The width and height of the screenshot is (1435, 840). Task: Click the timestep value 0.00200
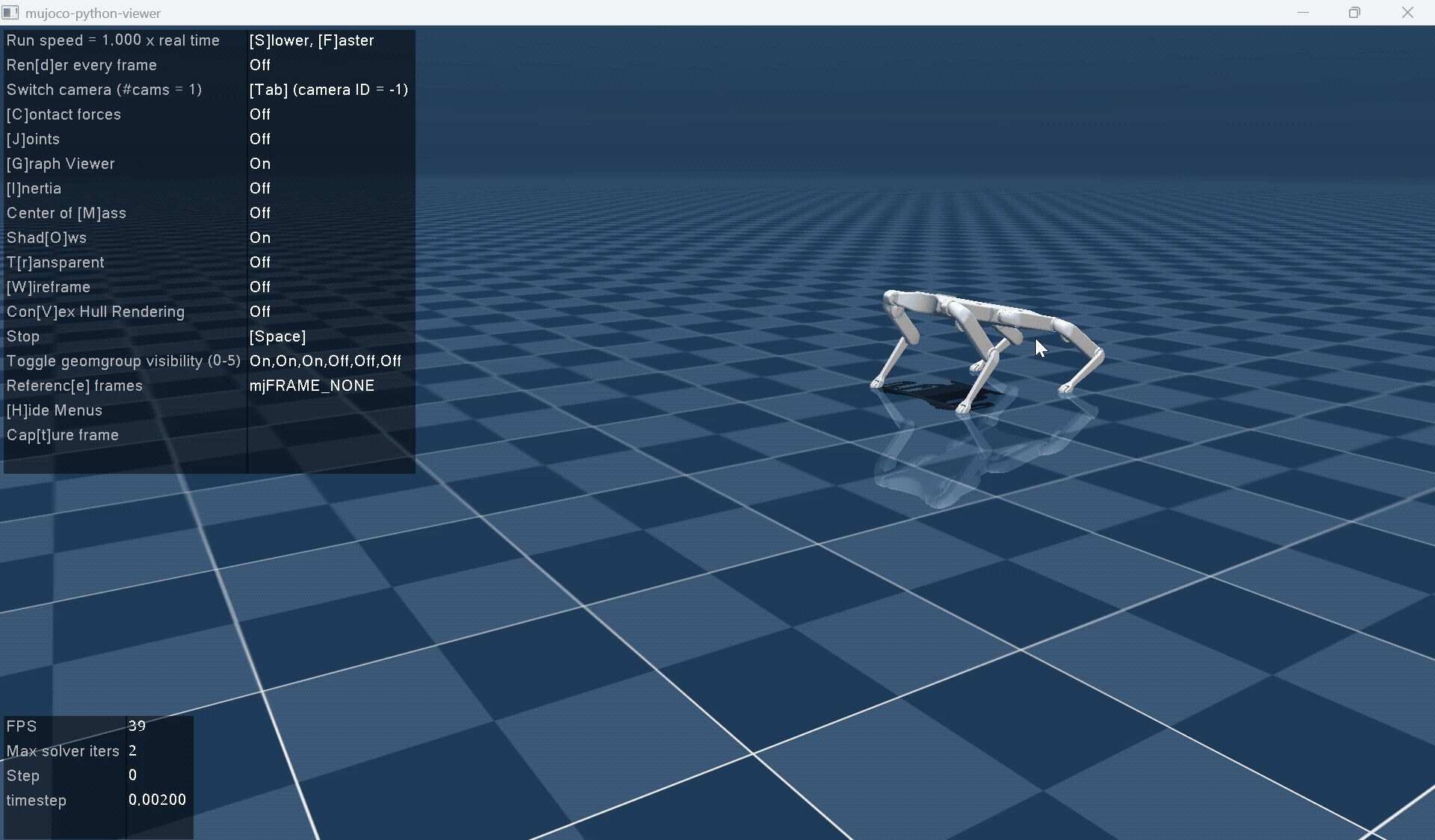click(157, 800)
